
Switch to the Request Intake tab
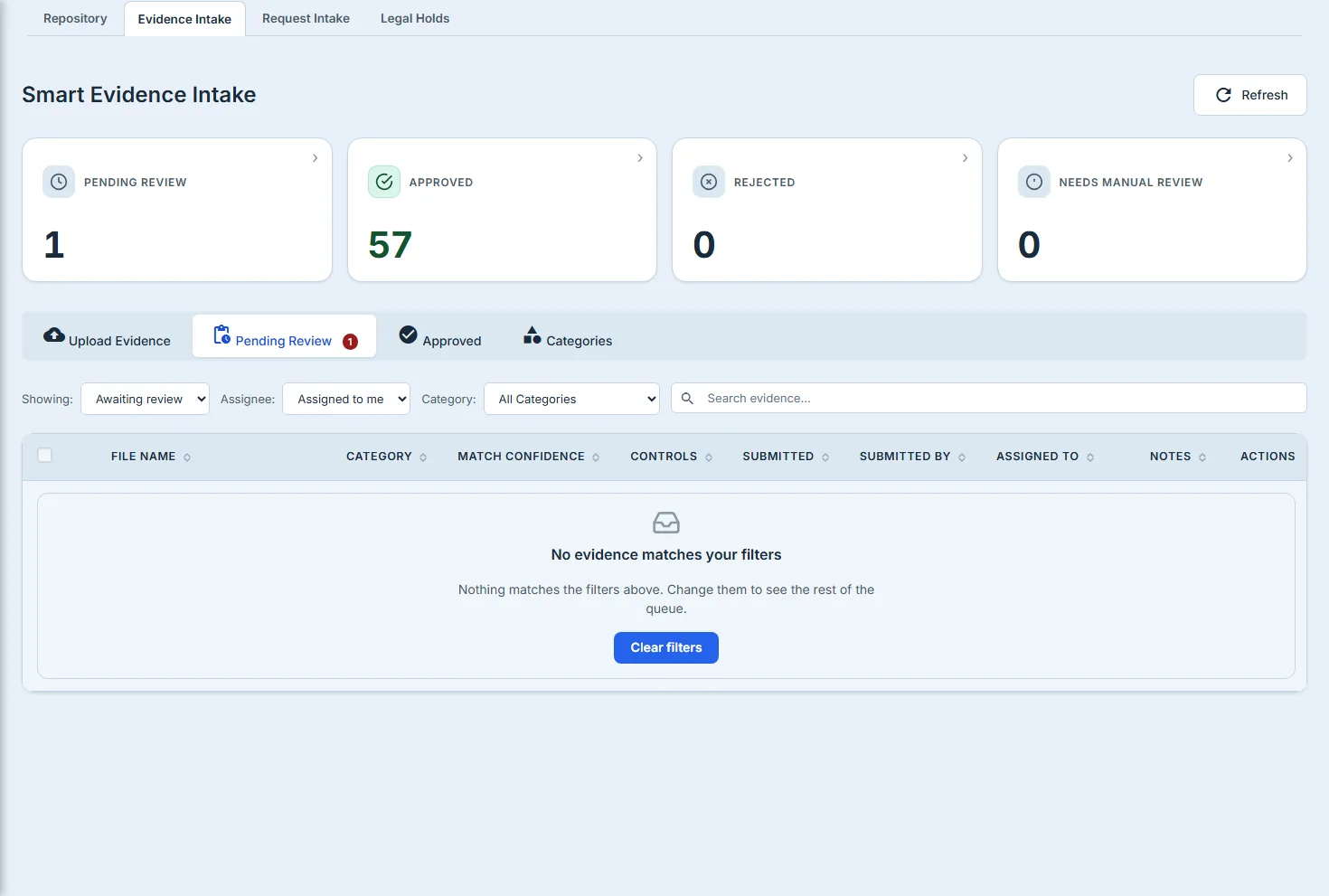[x=306, y=18]
